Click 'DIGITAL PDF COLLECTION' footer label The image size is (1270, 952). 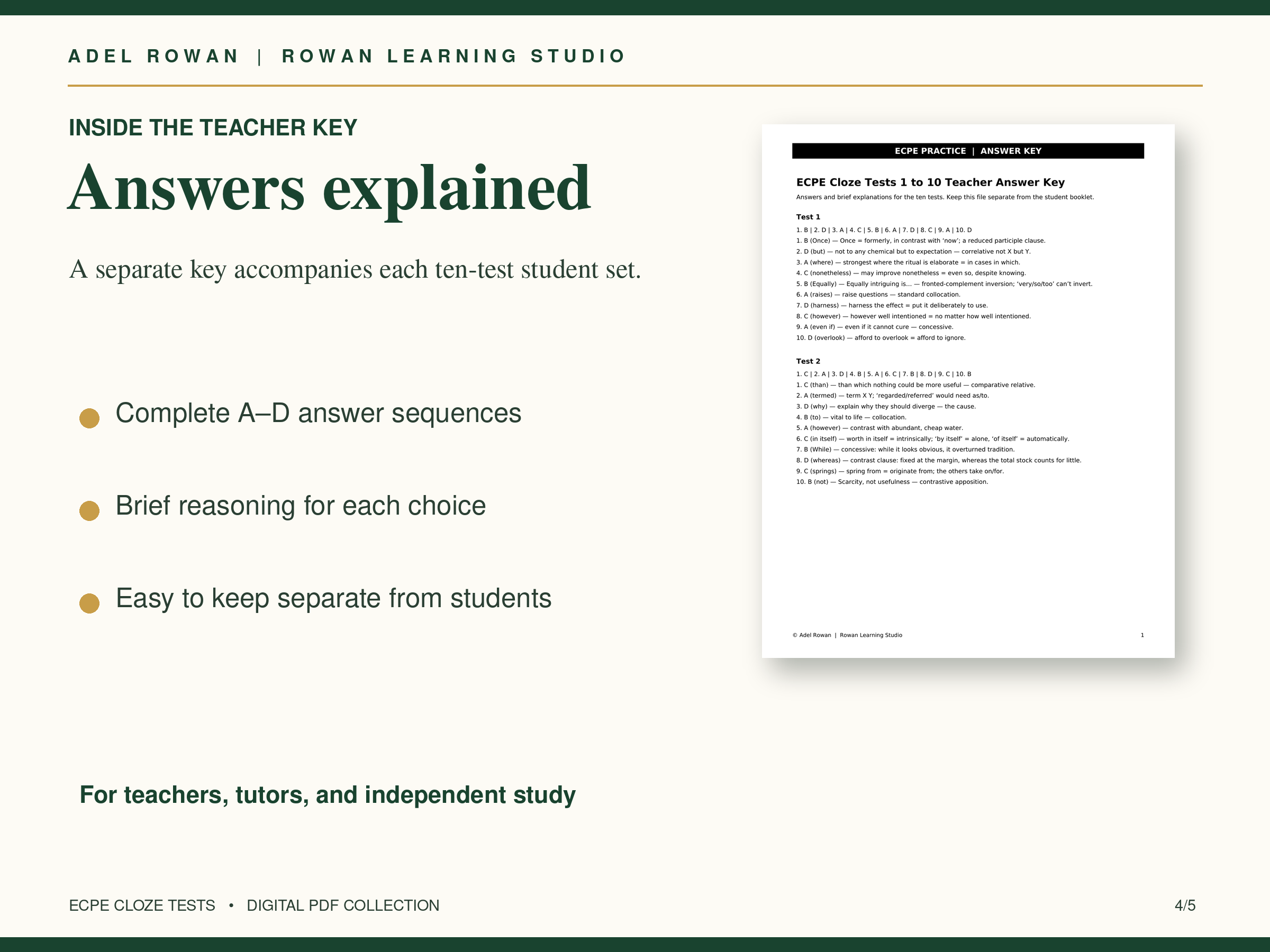[x=343, y=905]
